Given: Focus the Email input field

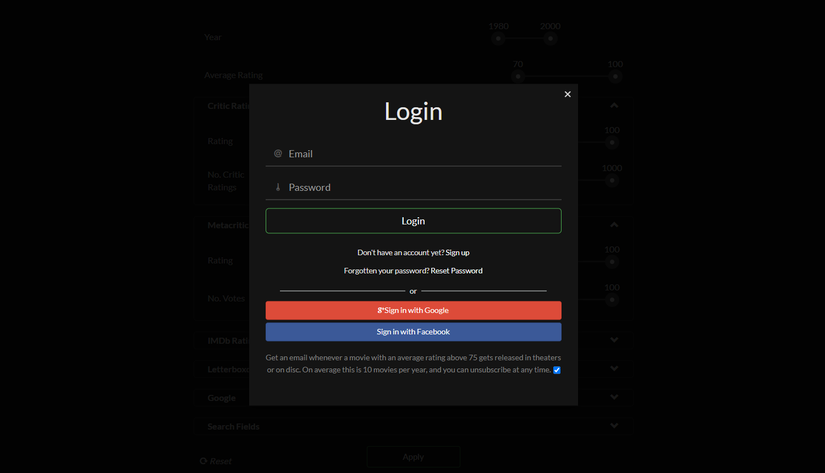Looking at the screenshot, I should 413,154.
